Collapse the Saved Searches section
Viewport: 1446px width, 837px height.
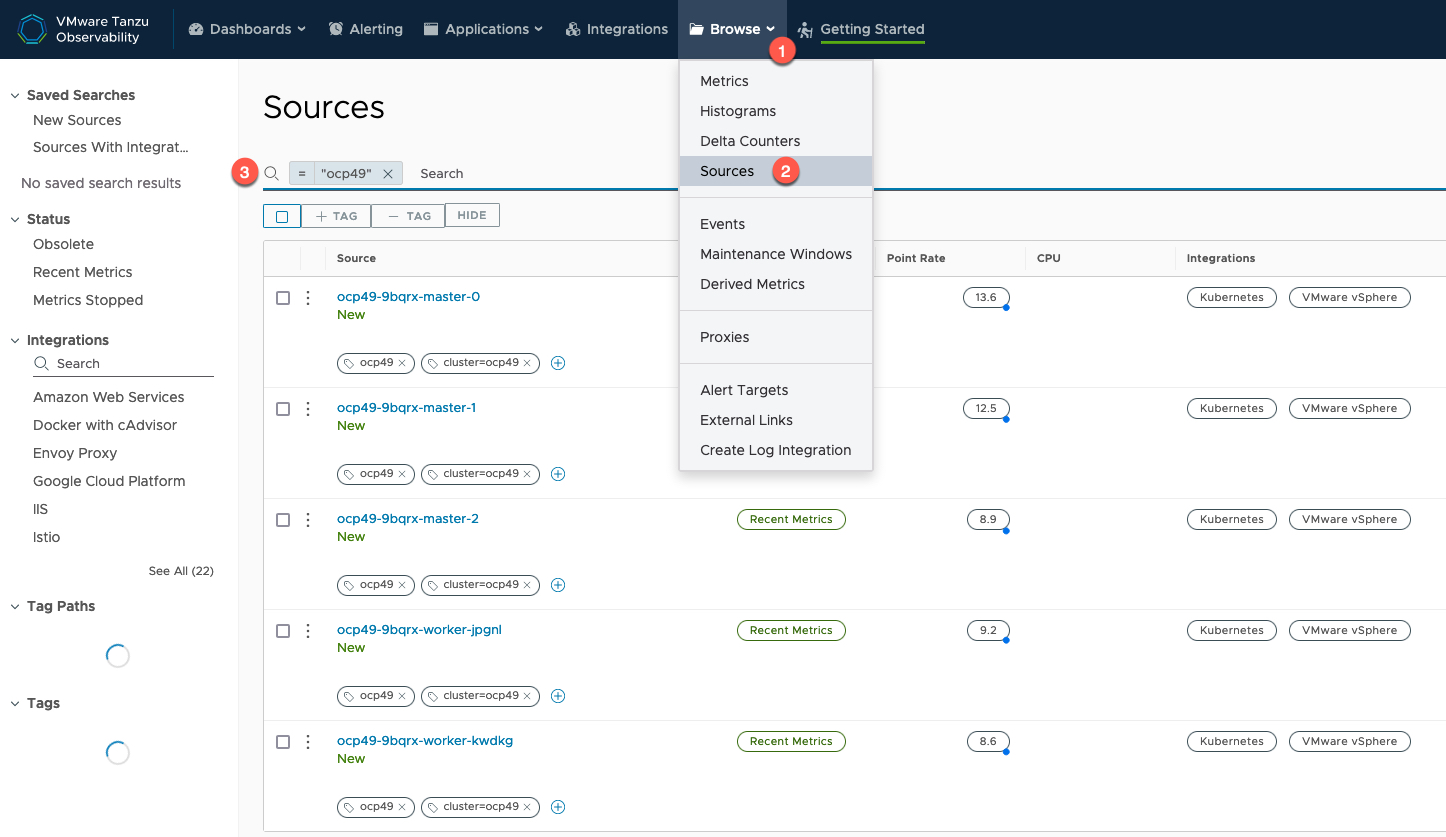[x=15, y=96]
